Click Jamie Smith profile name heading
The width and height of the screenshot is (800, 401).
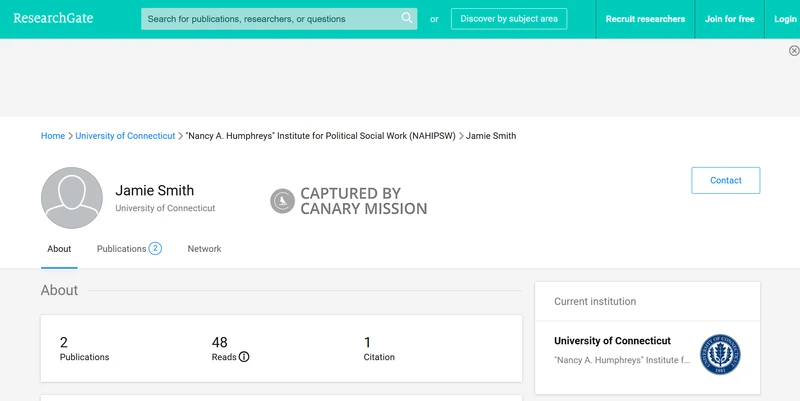[155, 190]
